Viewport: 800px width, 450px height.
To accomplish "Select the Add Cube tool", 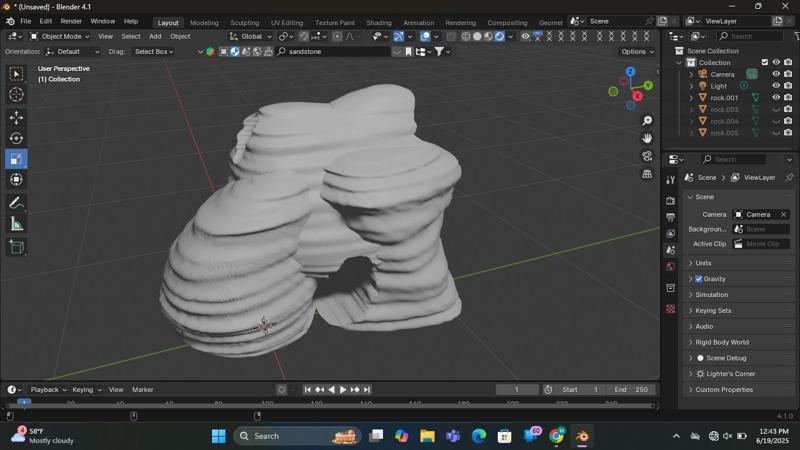I will point(16,247).
